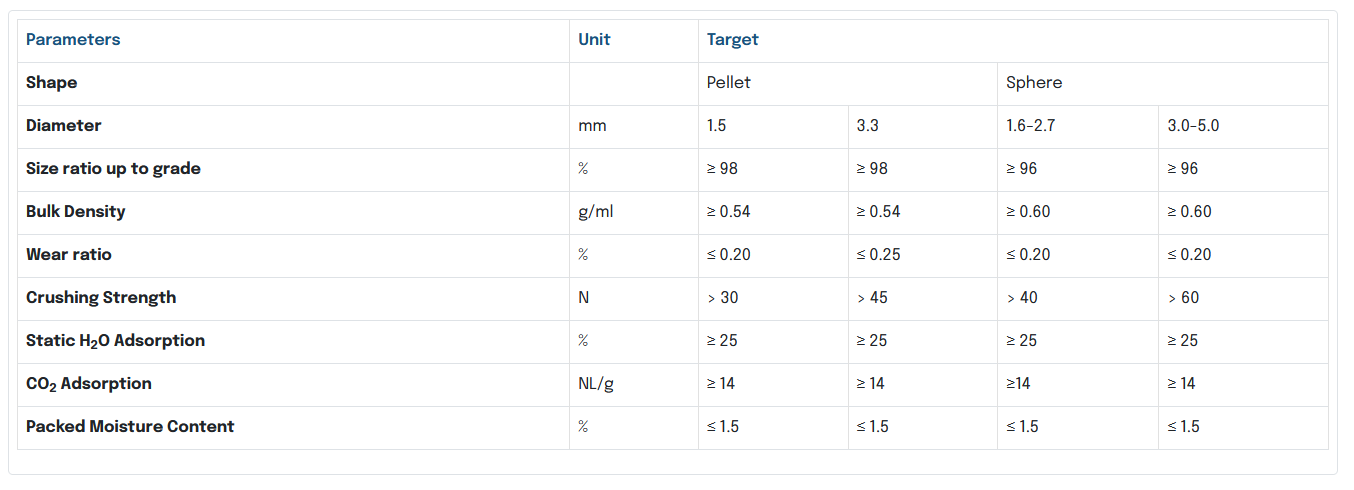The height and width of the screenshot is (490, 1354).
Task: Select the Pellet shape cell
Action: click(729, 83)
